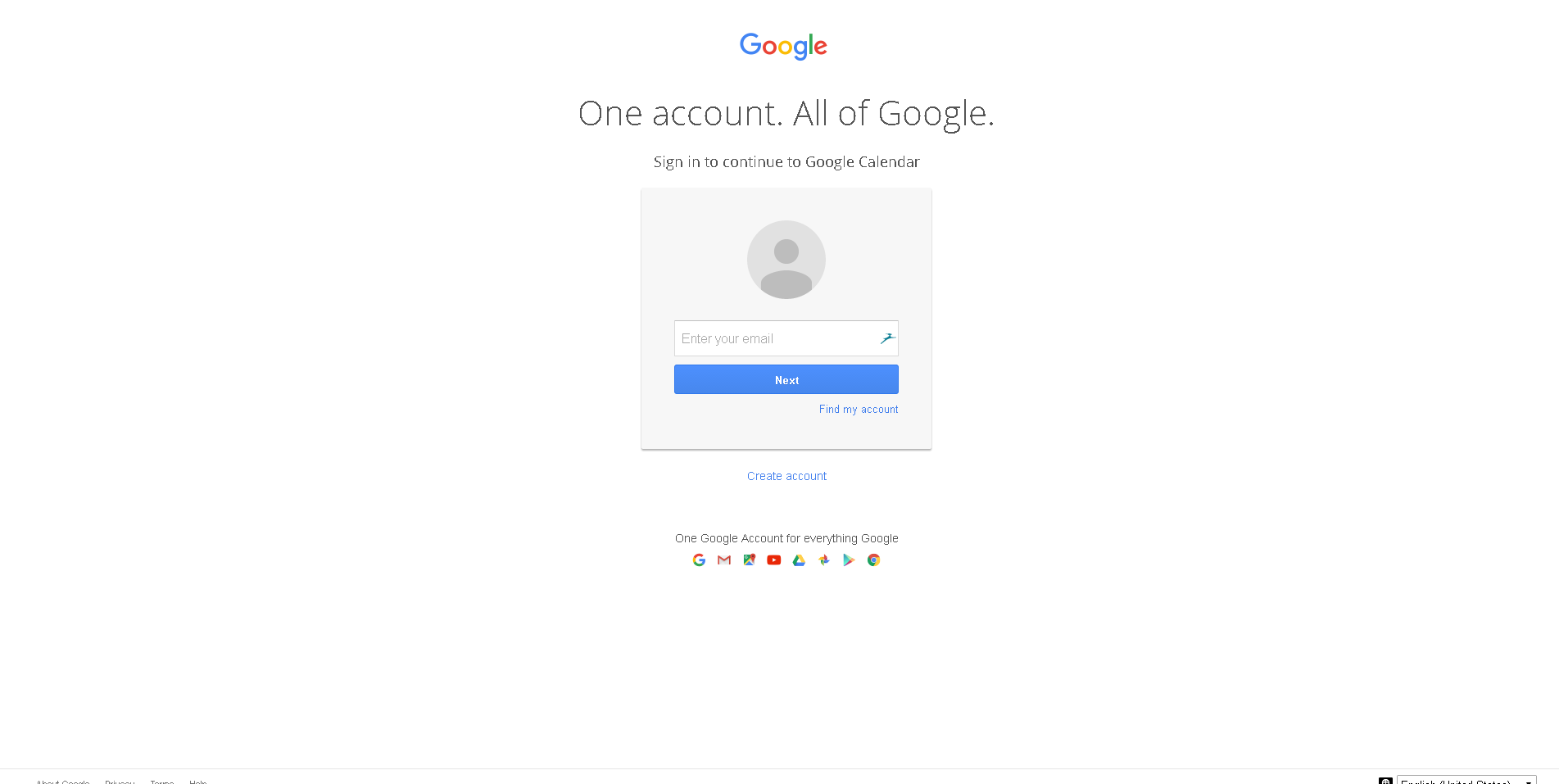The width and height of the screenshot is (1559, 784).
Task: Click the Google 'G' search icon
Action: pyautogui.click(x=699, y=560)
